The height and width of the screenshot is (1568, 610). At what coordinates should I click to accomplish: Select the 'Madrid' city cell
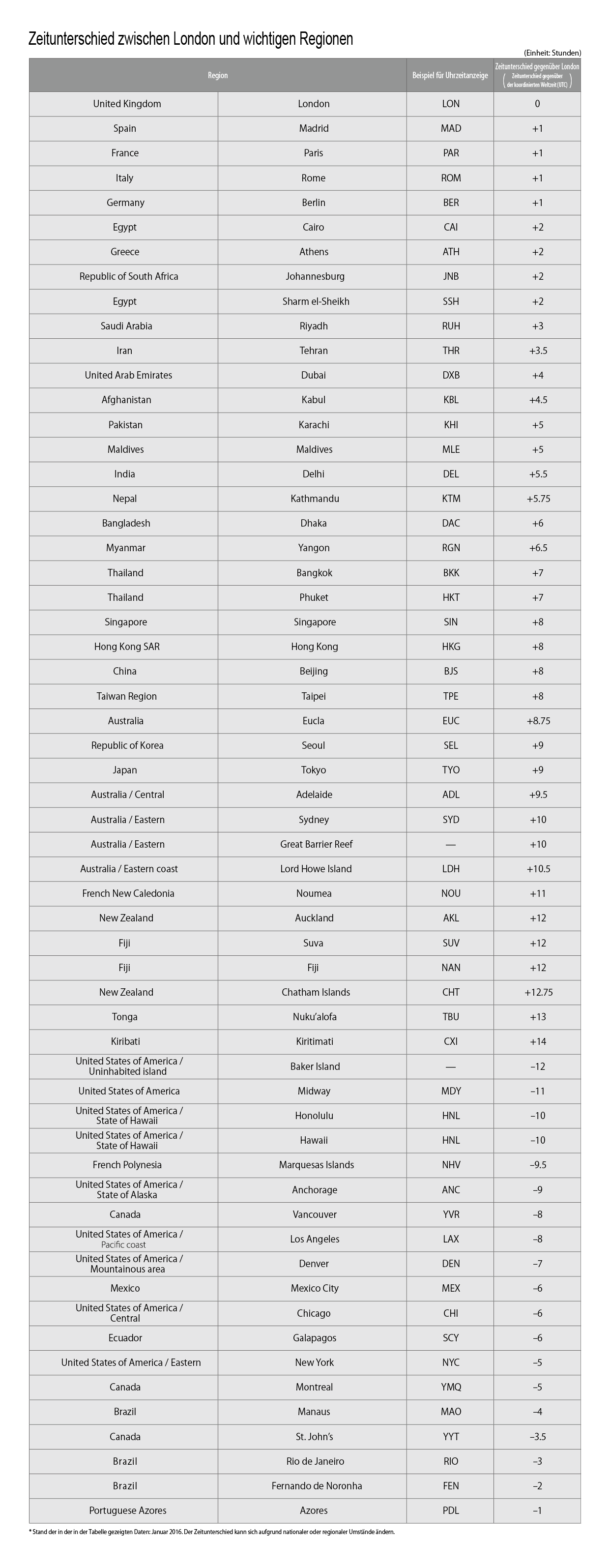pos(314,128)
